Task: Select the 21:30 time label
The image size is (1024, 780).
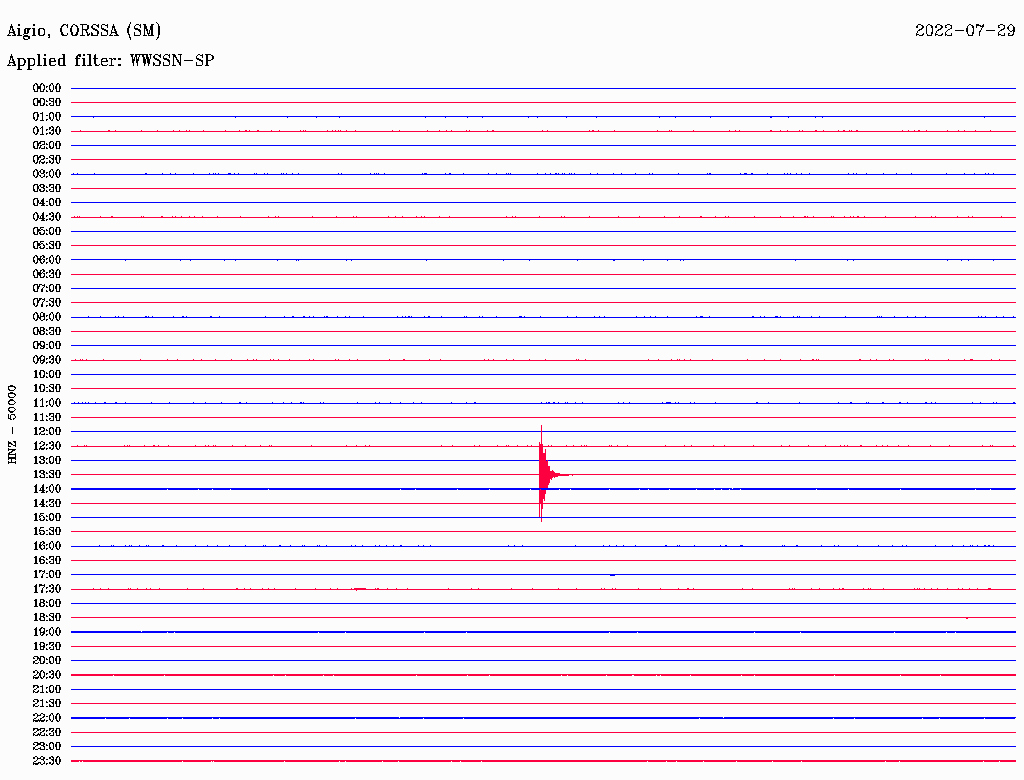Action: coord(47,704)
